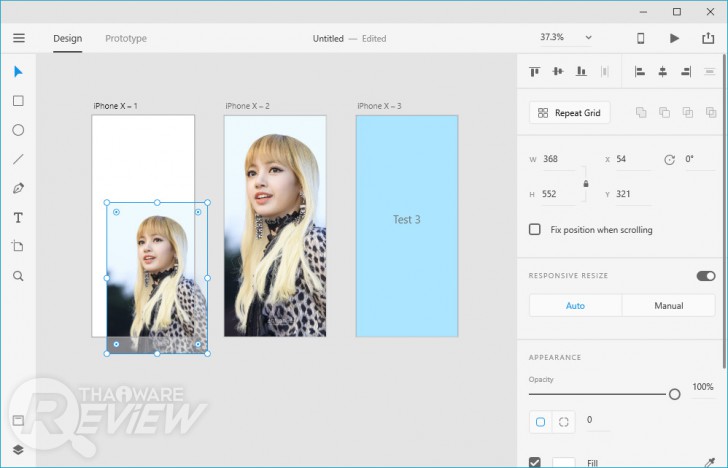Edit the Width field showing 368

click(559, 159)
